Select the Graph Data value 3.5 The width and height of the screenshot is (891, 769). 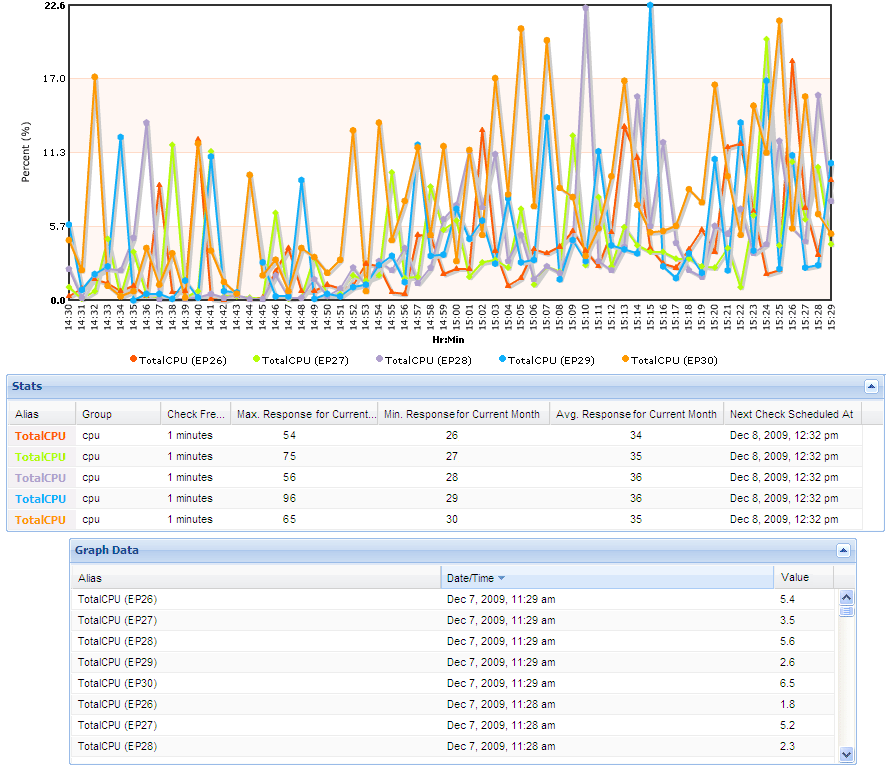click(x=787, y=620)
